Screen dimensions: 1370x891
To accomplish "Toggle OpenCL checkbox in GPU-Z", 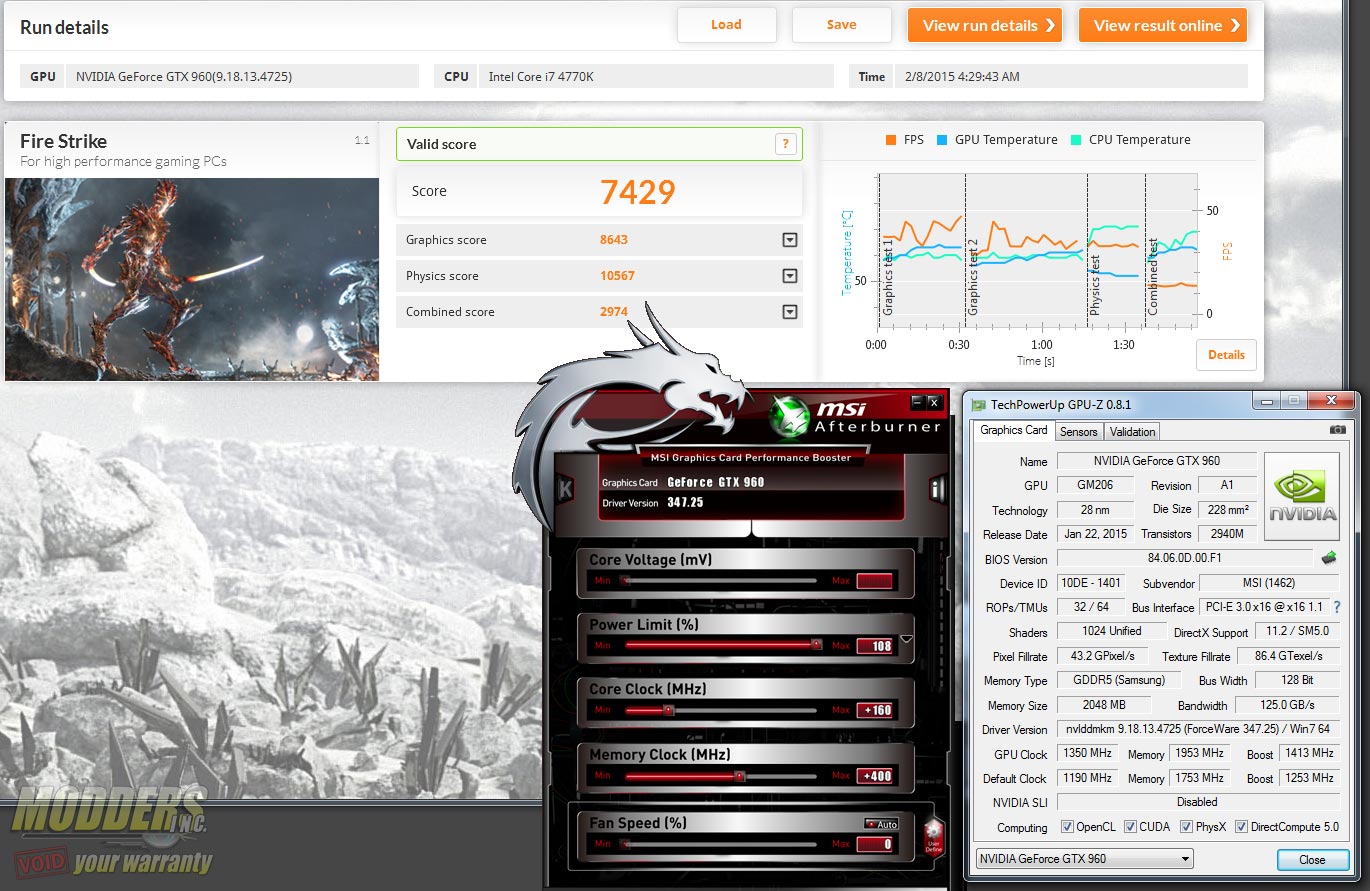I will click(1067, 827).
